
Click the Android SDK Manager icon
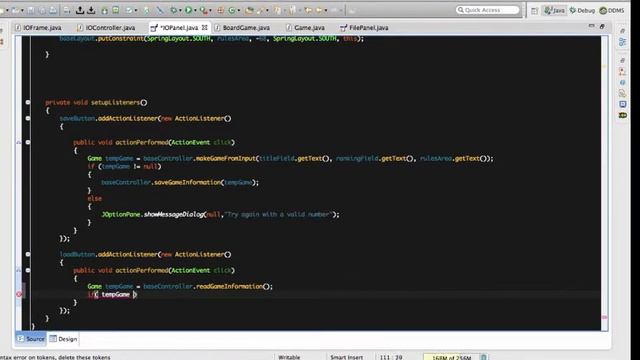click(x=104, y=10)
